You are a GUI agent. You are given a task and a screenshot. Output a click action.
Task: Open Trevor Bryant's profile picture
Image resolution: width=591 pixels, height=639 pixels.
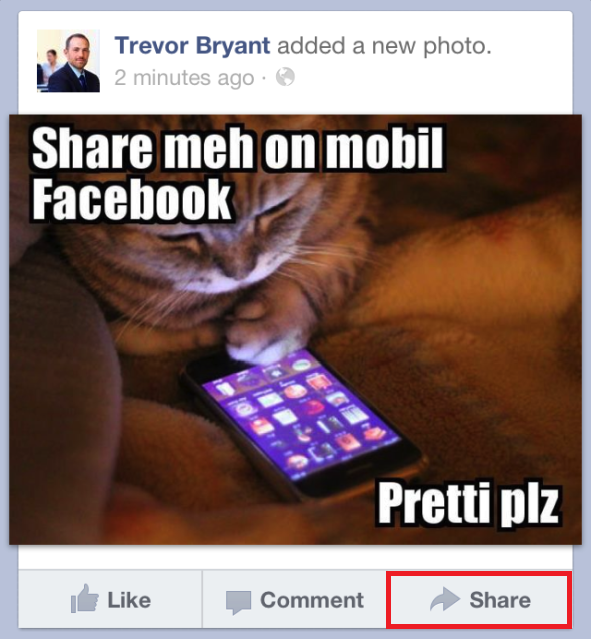(x=68, y=61)
